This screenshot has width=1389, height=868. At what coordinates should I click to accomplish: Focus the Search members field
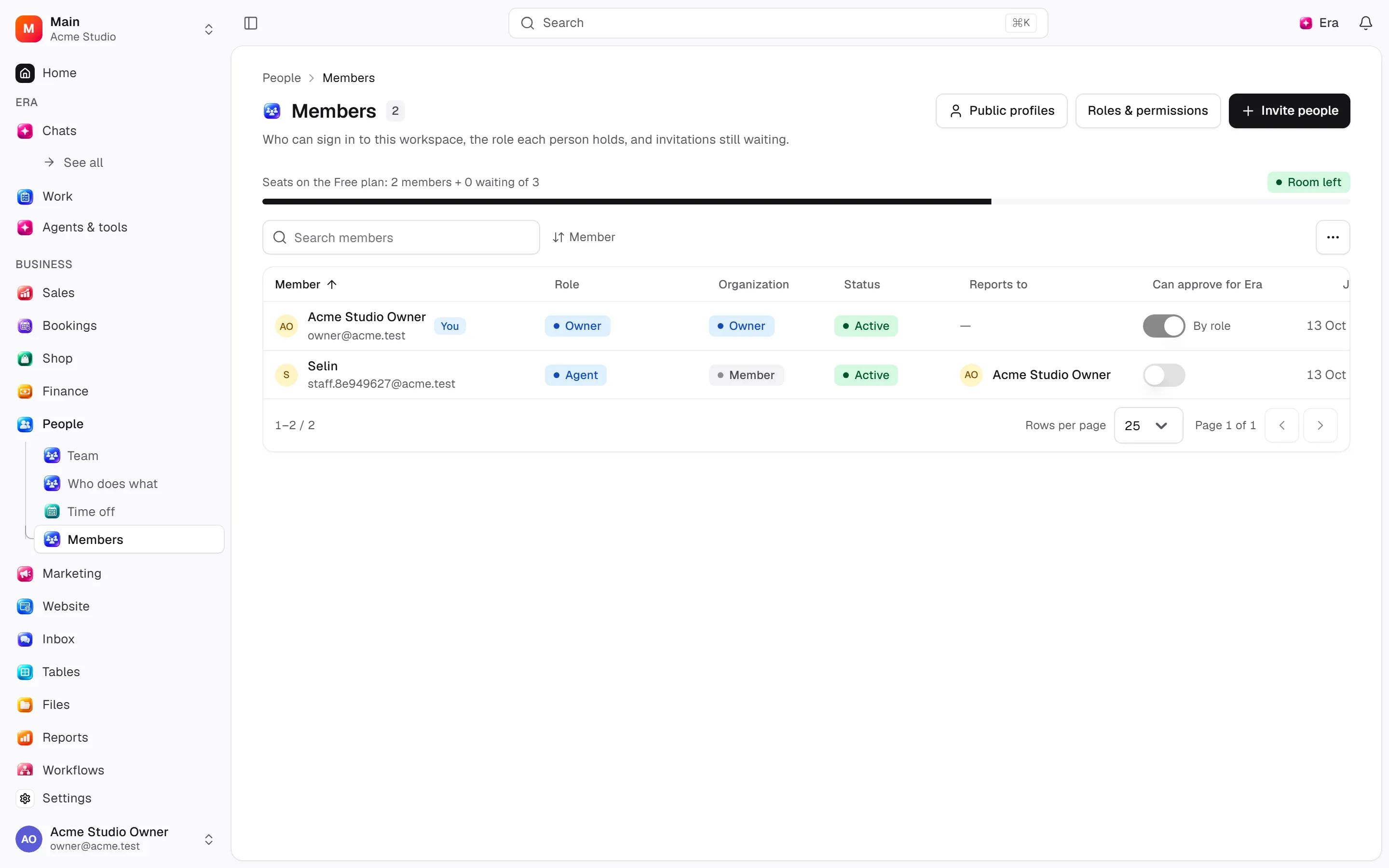tap(401, 237)
